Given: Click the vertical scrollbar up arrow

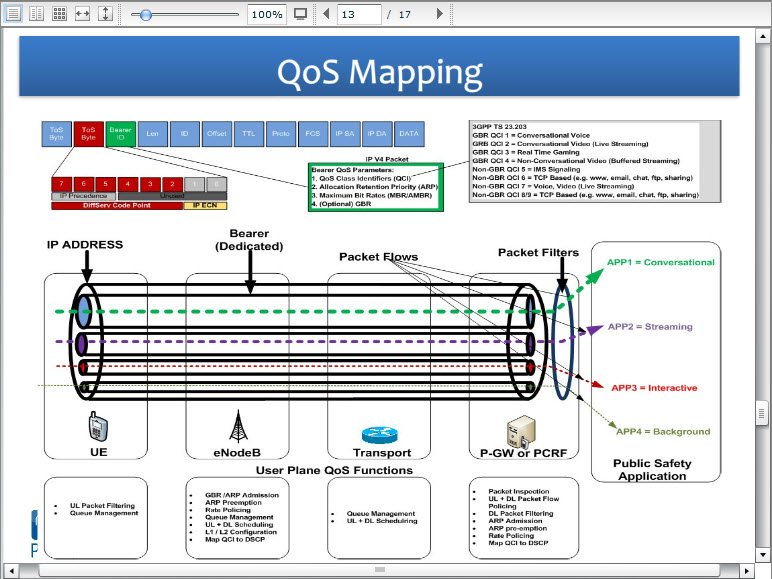Looking at the screenshot, I should coord(762,36).
